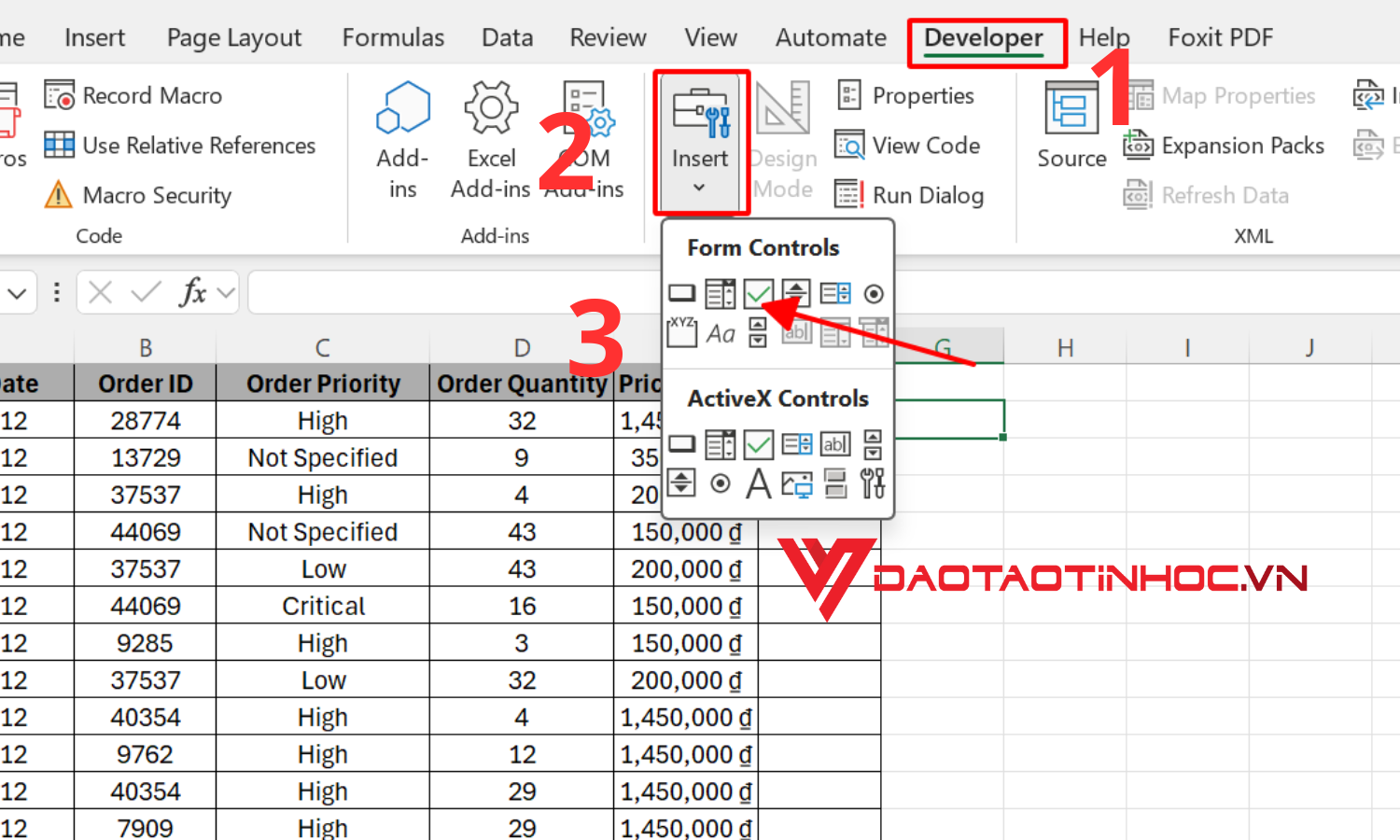Open More Controls in ActiveX section

click(873, 483)
